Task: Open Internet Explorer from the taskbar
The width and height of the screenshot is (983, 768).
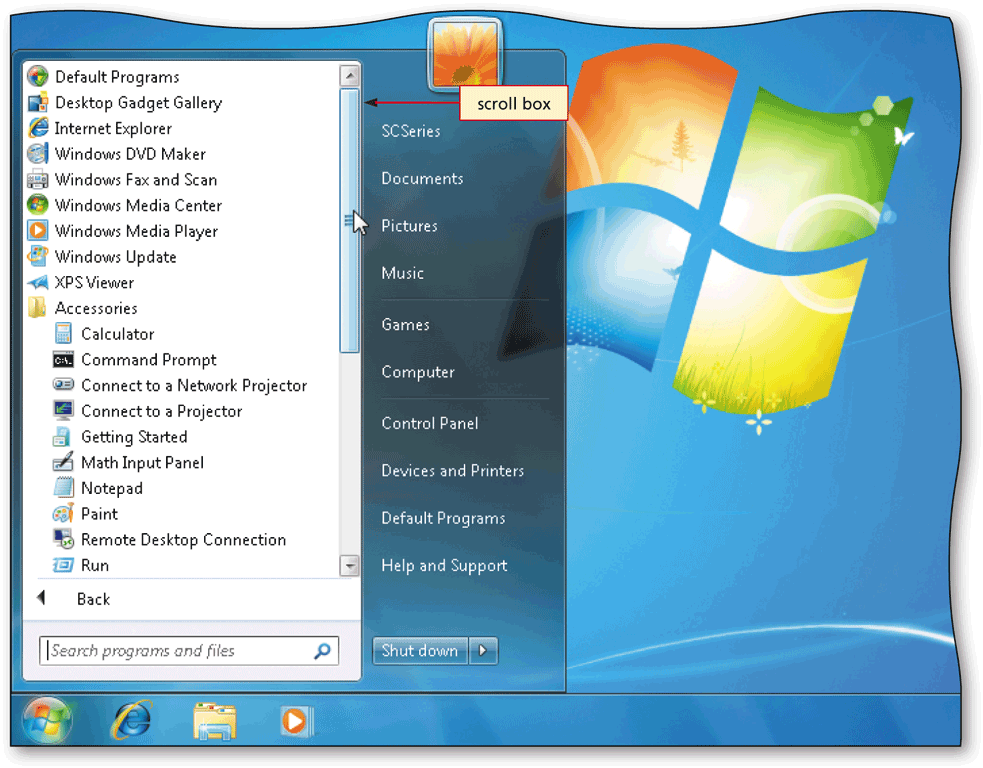Action: tap(132, 720)
